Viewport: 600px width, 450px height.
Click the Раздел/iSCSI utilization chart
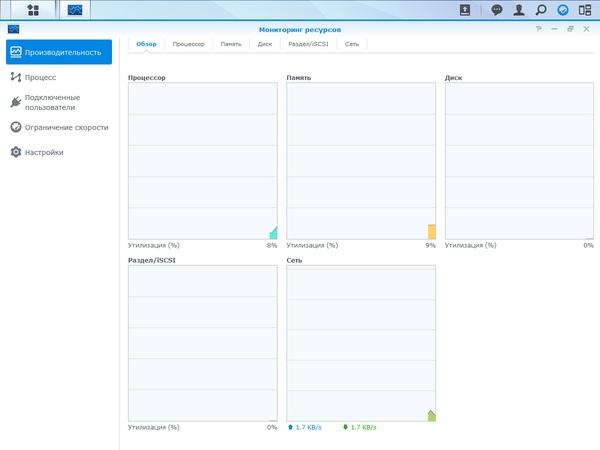203,343
